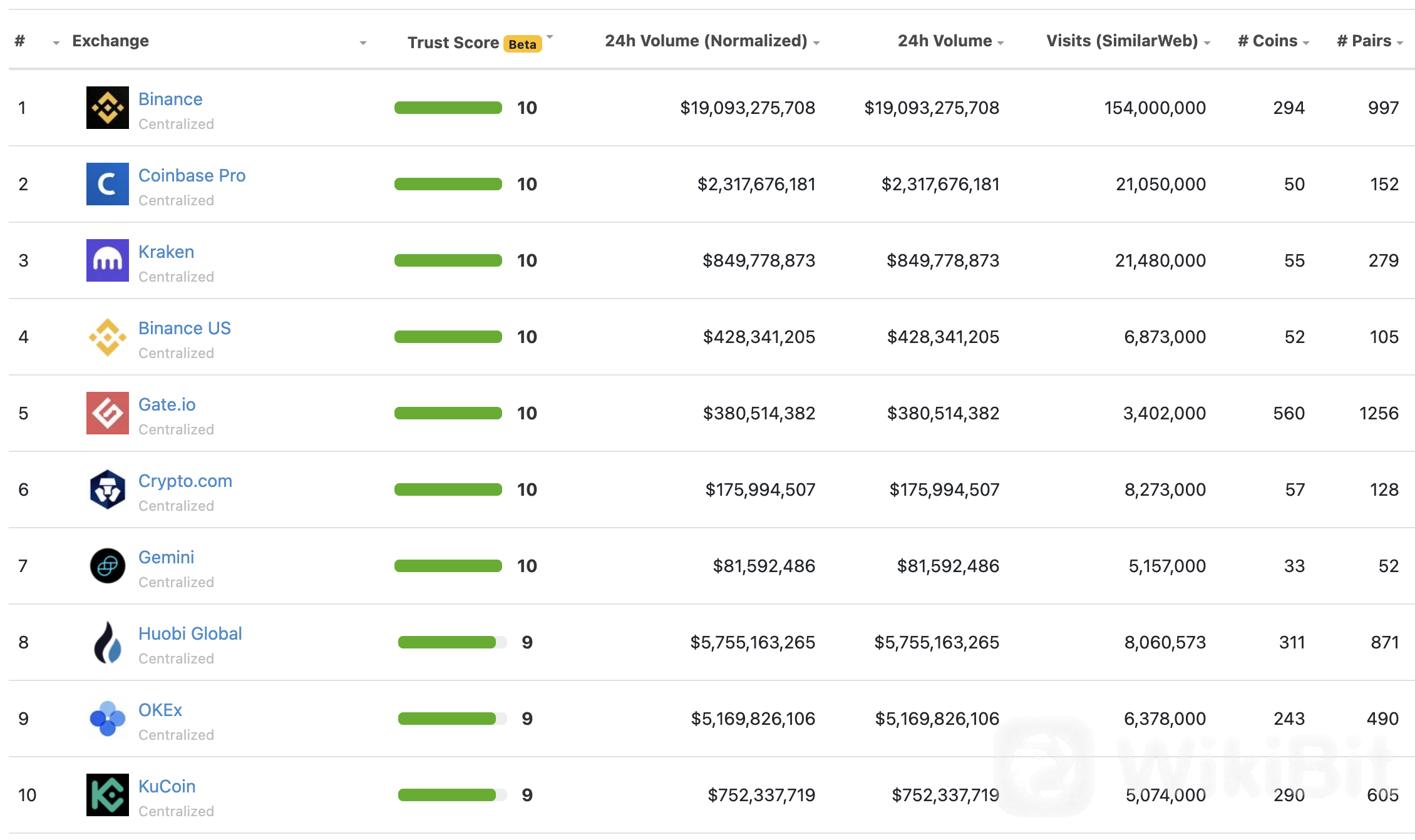Click the OKEx blue dots logo

108,719
